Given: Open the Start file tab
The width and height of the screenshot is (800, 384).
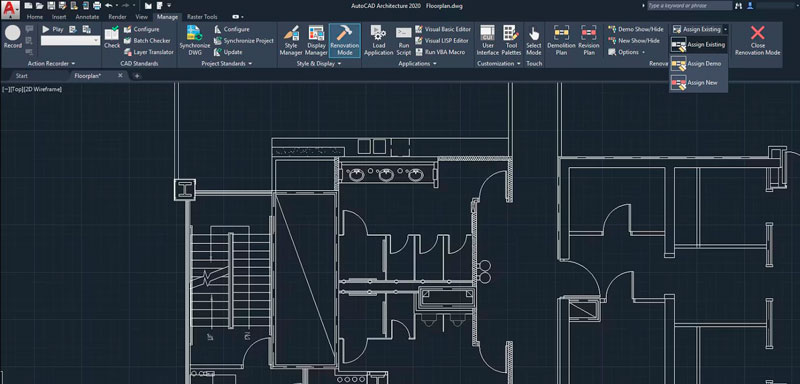Looking at the screenshot, I should point(22,76).
